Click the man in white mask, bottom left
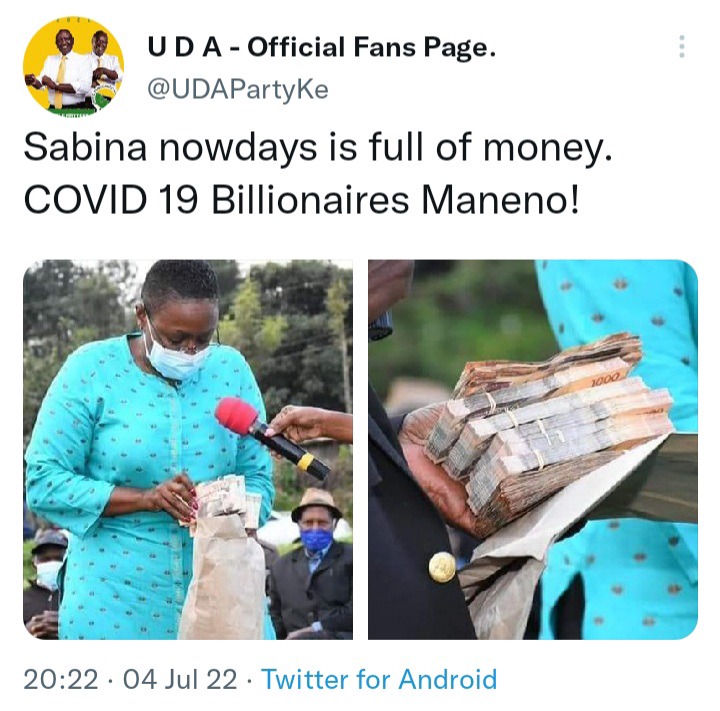The image size is (720, 711). pyautogui.click(x=45, y=583)
